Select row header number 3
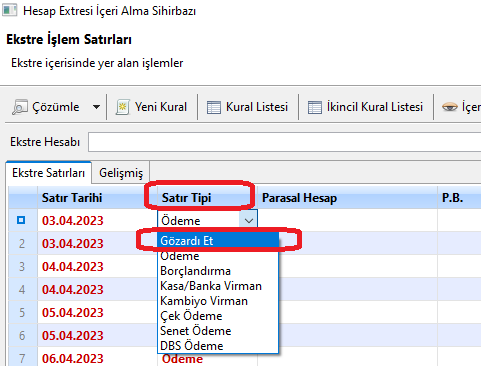Image resolution: width=481 pixels, height=366 pixels. [x=22, y=266]
